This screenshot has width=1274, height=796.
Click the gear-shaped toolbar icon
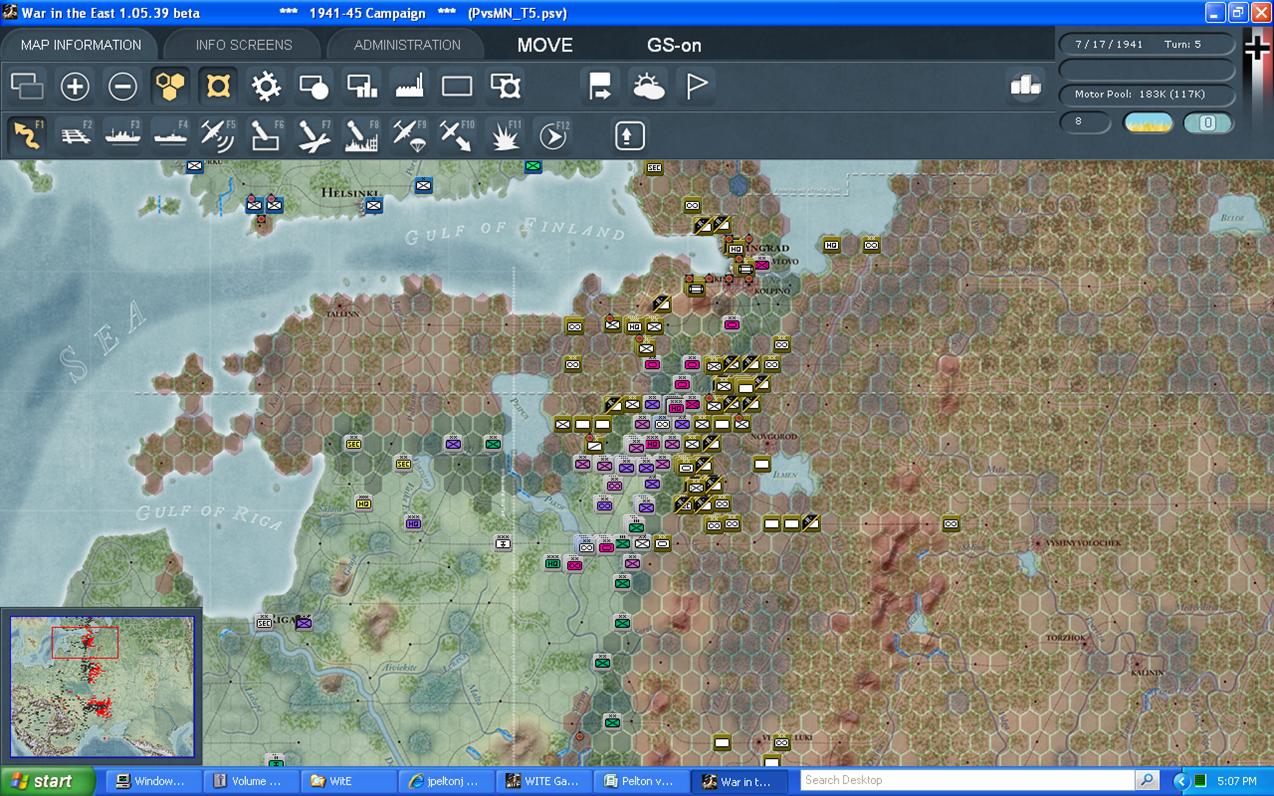pyautogui.click(x=266, y=86)
